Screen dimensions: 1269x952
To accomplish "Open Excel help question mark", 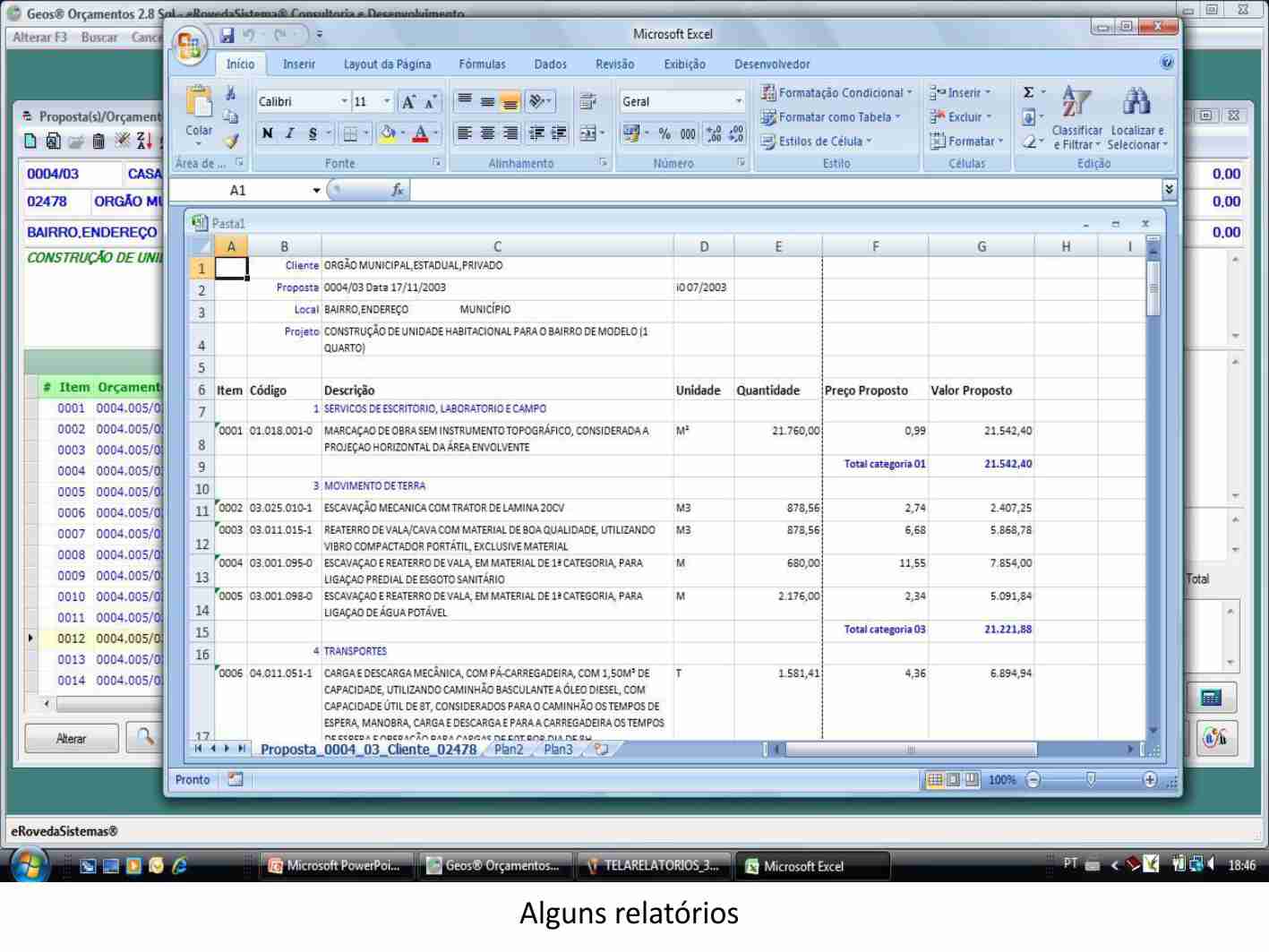I will point(1167,63).
